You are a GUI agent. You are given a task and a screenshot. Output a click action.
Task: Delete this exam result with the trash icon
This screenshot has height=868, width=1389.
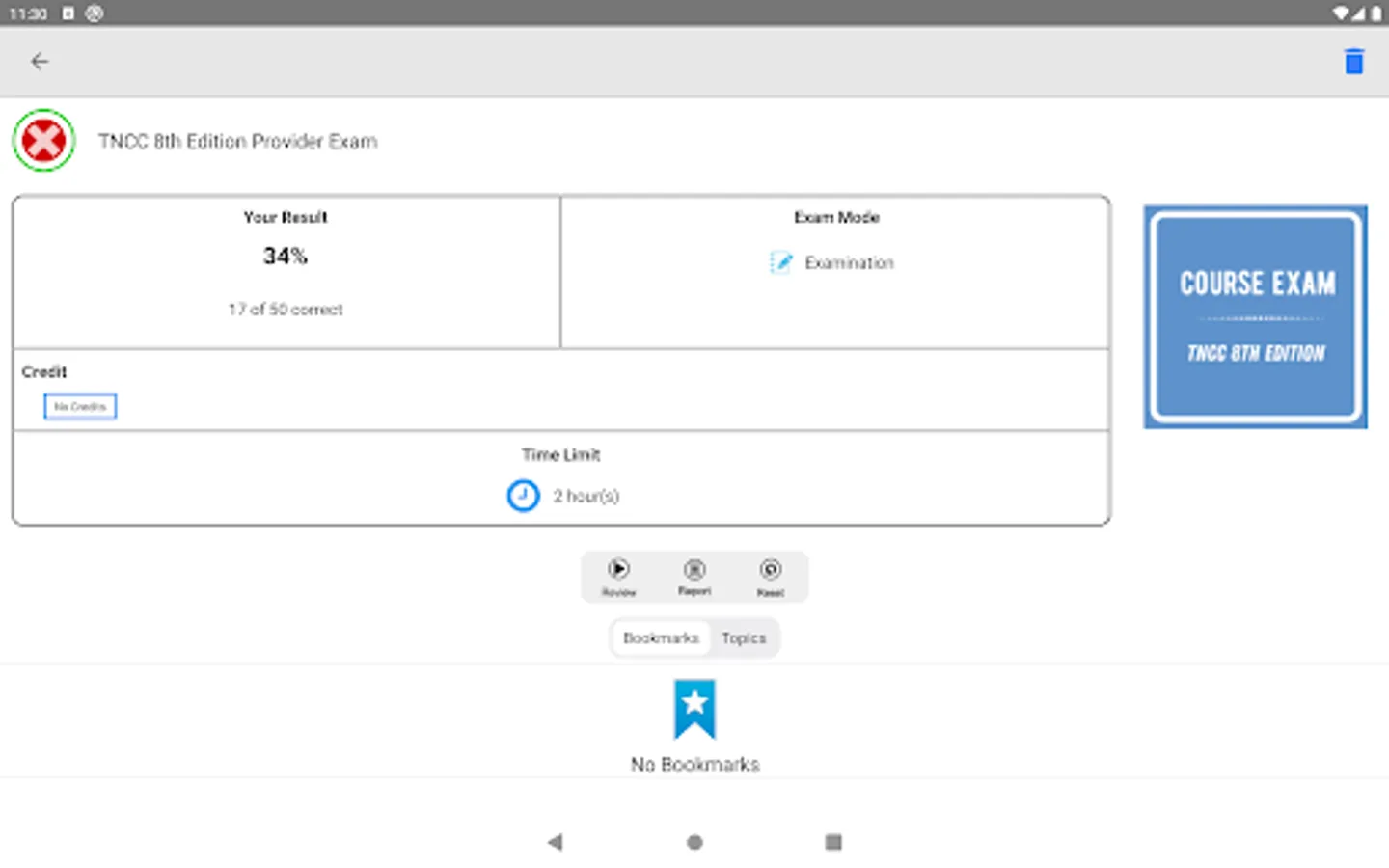coord(1354,62)
